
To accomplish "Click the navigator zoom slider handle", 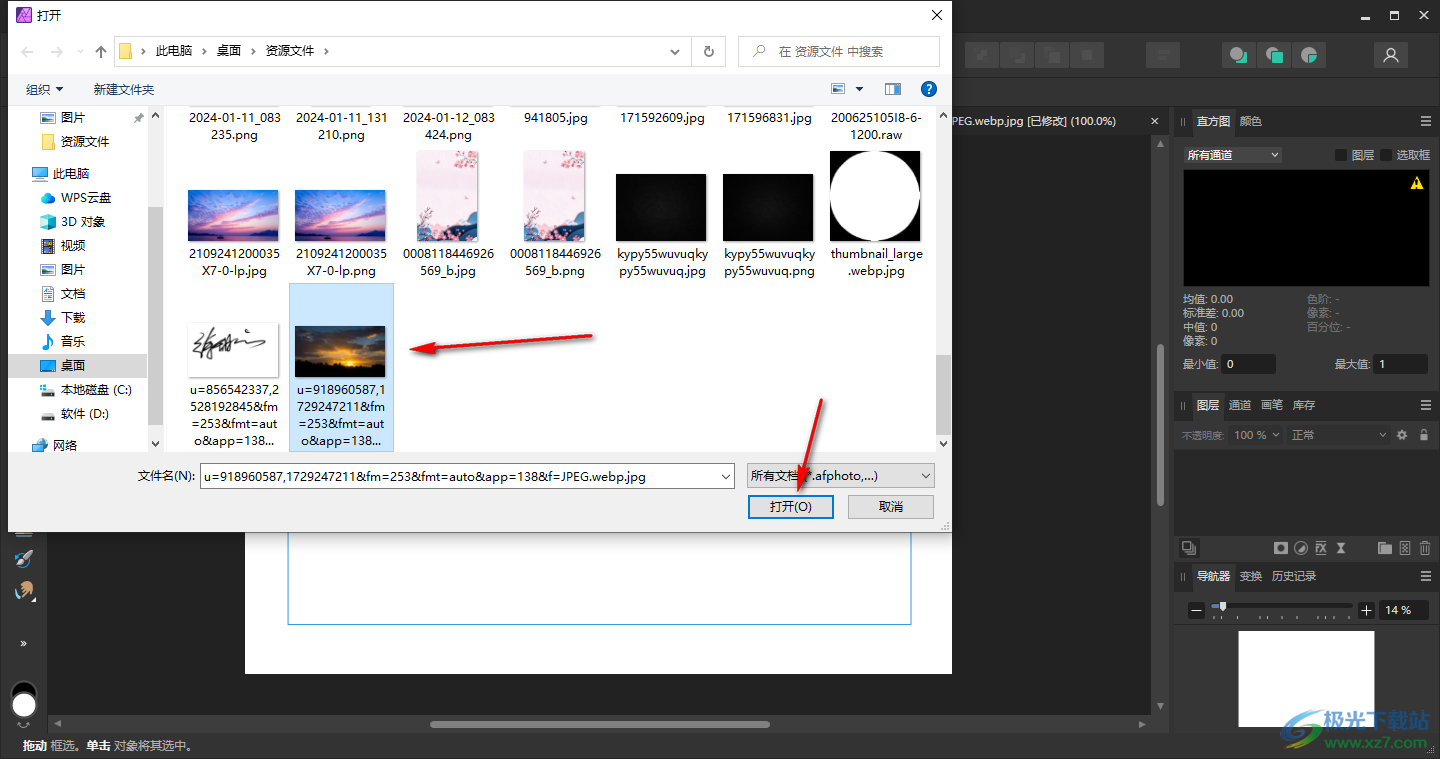I will tap(1222, 606).
